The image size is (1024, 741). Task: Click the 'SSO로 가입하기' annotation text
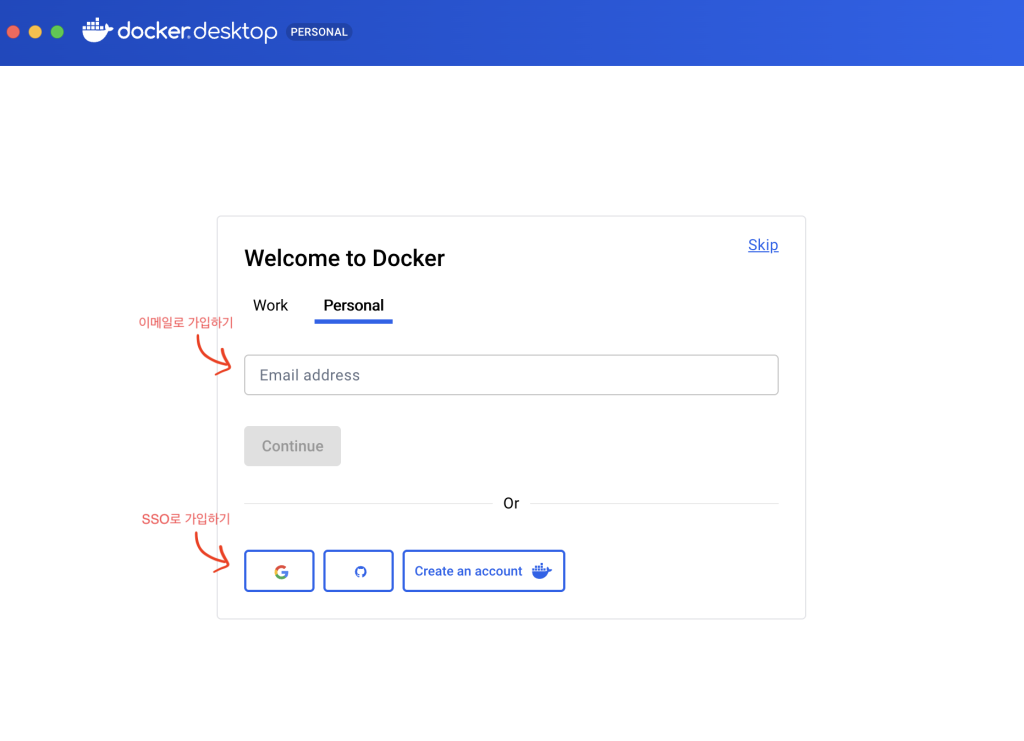pyautogui.click(x=185, y=519)
